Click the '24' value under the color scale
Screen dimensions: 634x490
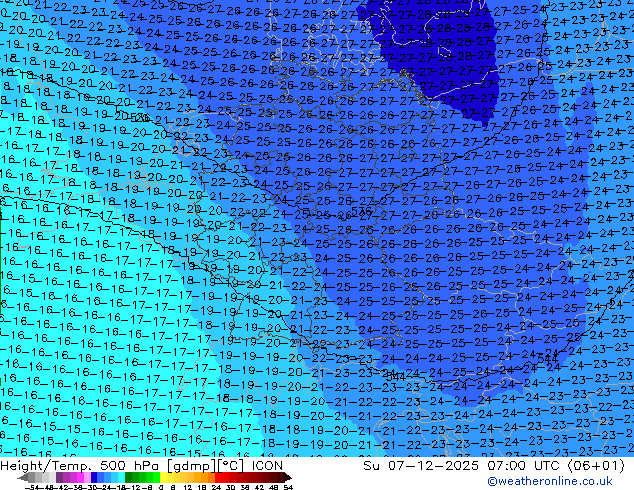216,488
